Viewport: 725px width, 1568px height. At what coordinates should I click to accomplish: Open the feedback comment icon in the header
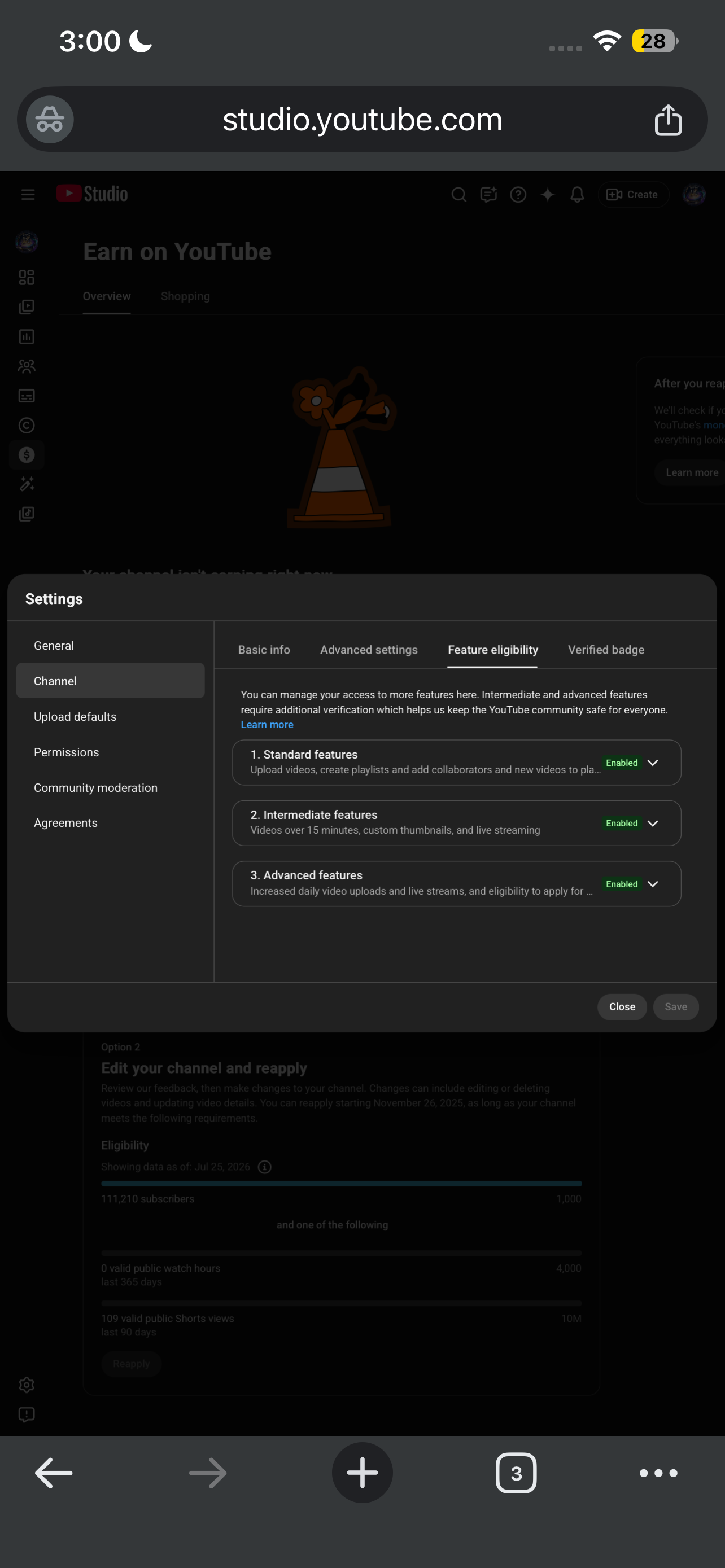(x=489, y=195)
